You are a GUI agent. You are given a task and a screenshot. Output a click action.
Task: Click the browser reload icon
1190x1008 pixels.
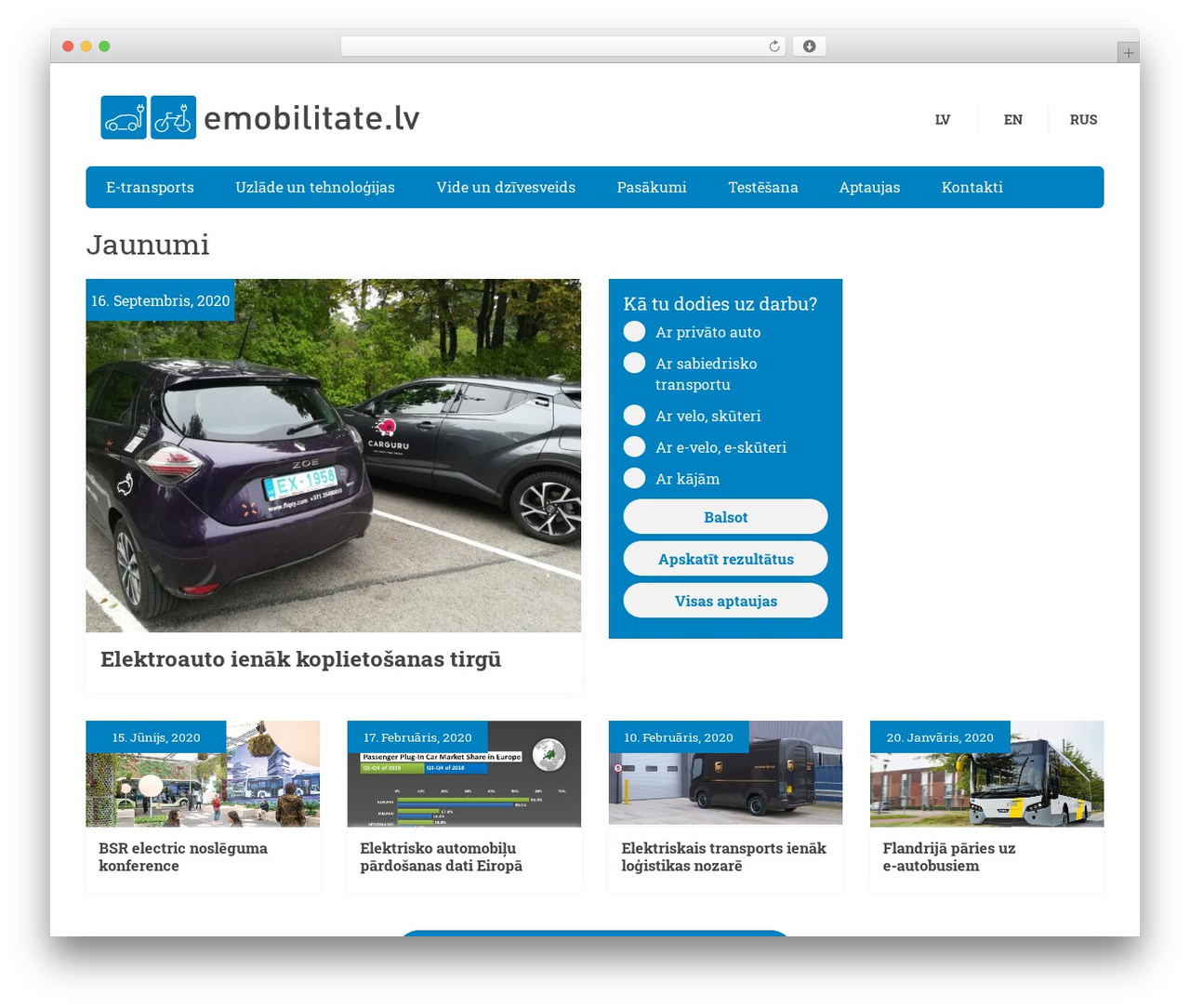[774, 46]
